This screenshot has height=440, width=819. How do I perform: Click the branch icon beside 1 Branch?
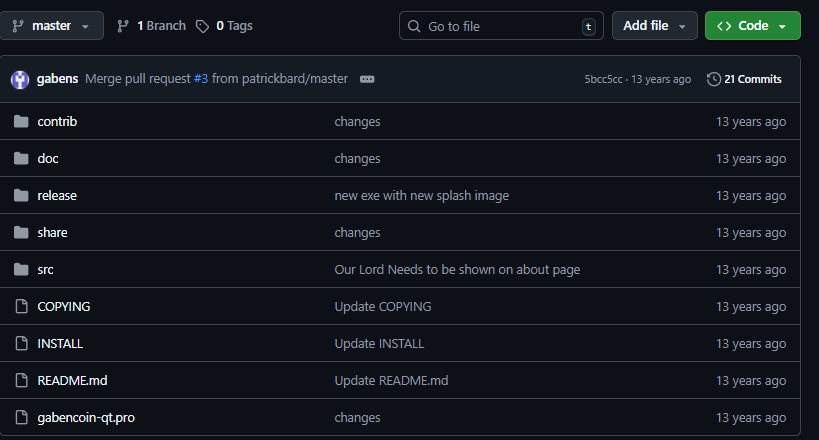pyautogui.click(x=123, y=26)
